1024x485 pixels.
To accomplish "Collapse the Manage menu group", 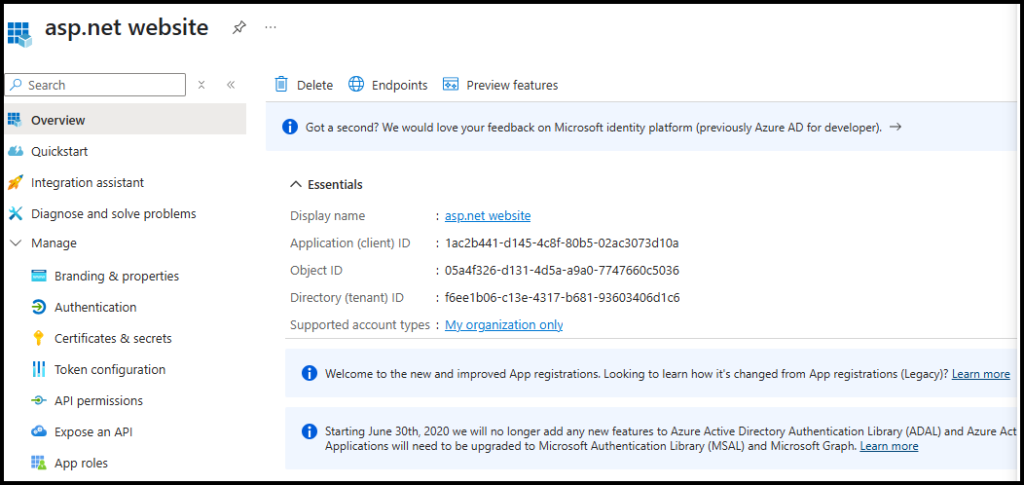I will 15,243.
